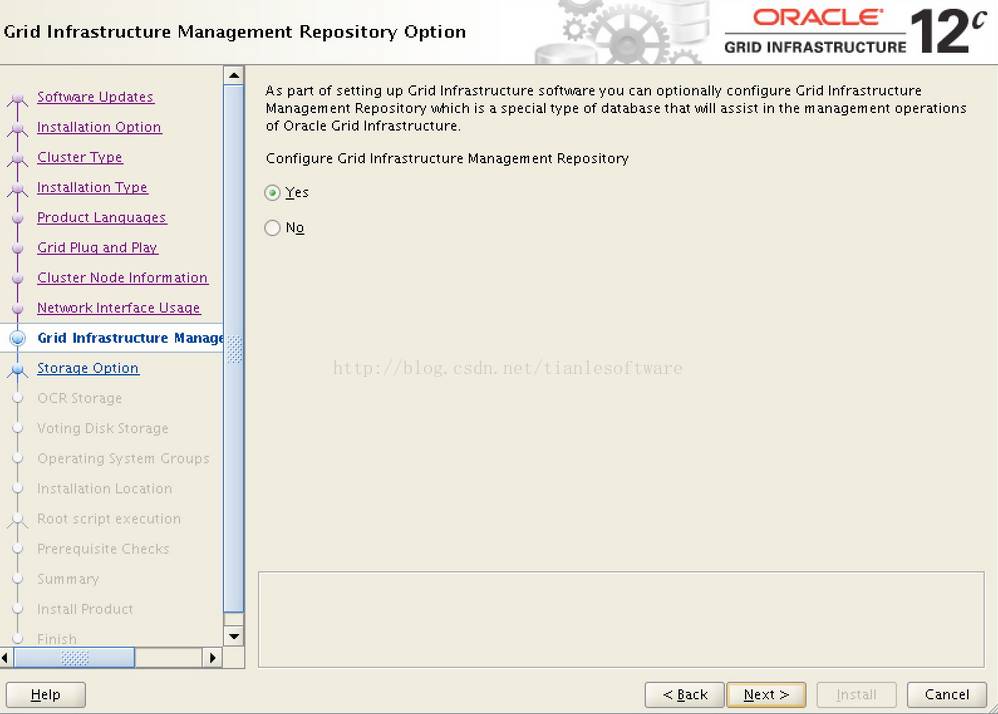Viewport: 998px width, 714px height.
Task: Click the Network Interface Usage bullet icon
Action: pos(18,308)
